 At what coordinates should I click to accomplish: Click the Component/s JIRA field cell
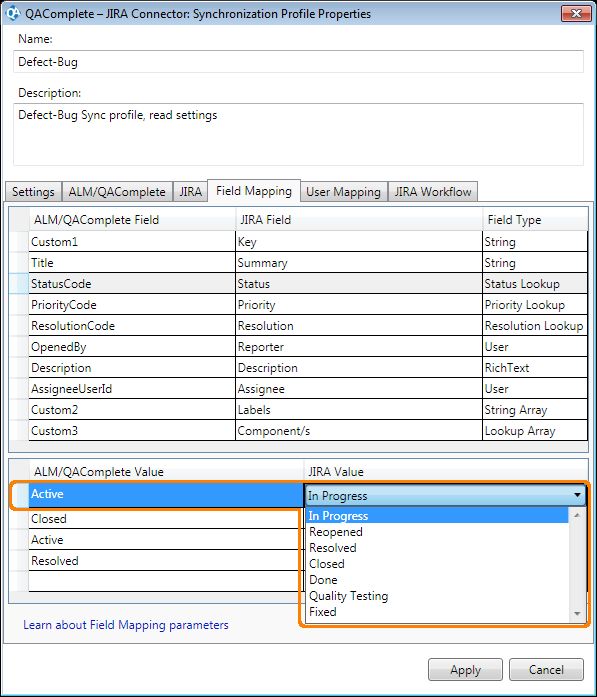pyautogui.click(x=359, y=431)
